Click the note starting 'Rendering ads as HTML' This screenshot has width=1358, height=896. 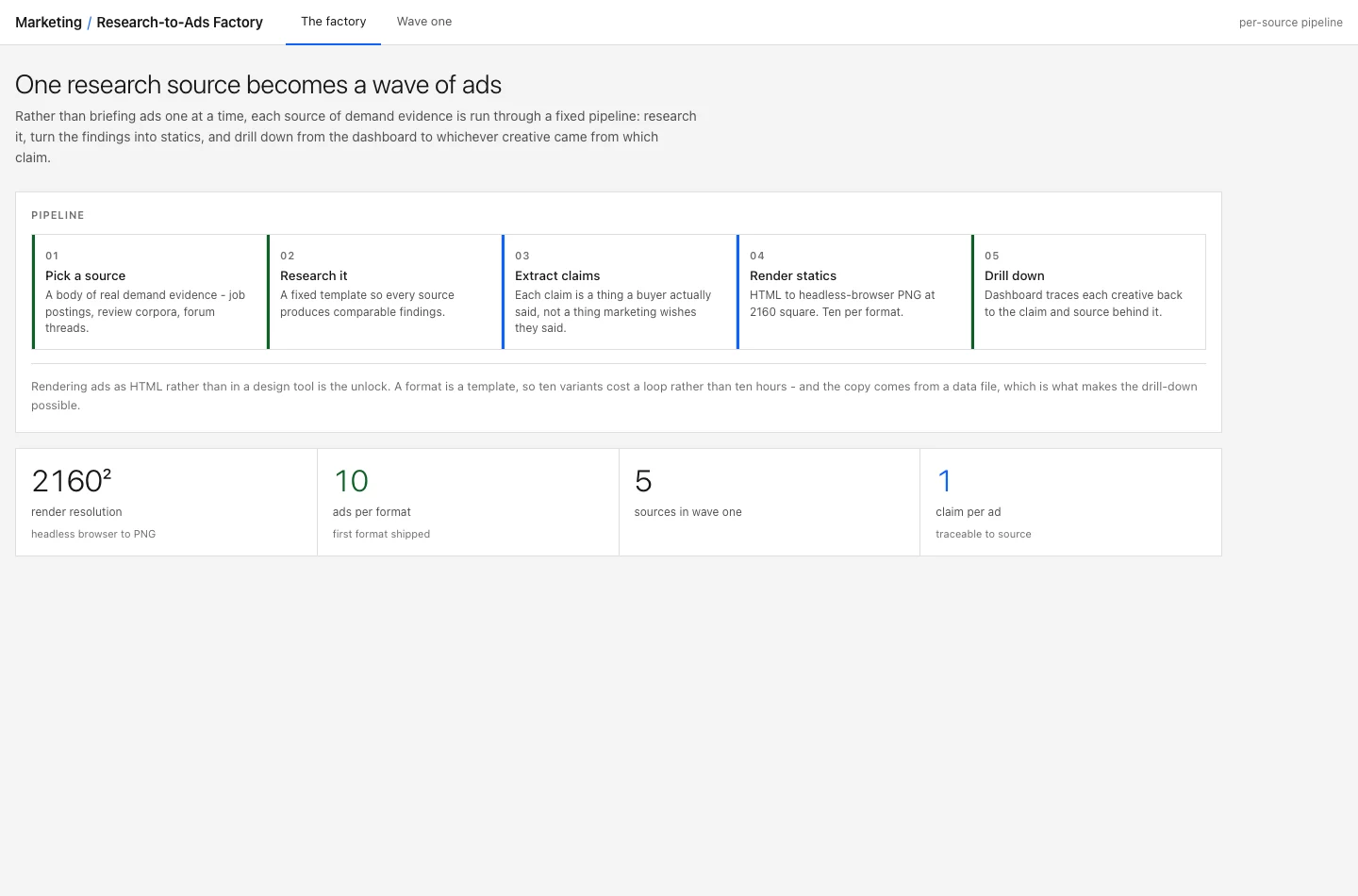point(614,396)
